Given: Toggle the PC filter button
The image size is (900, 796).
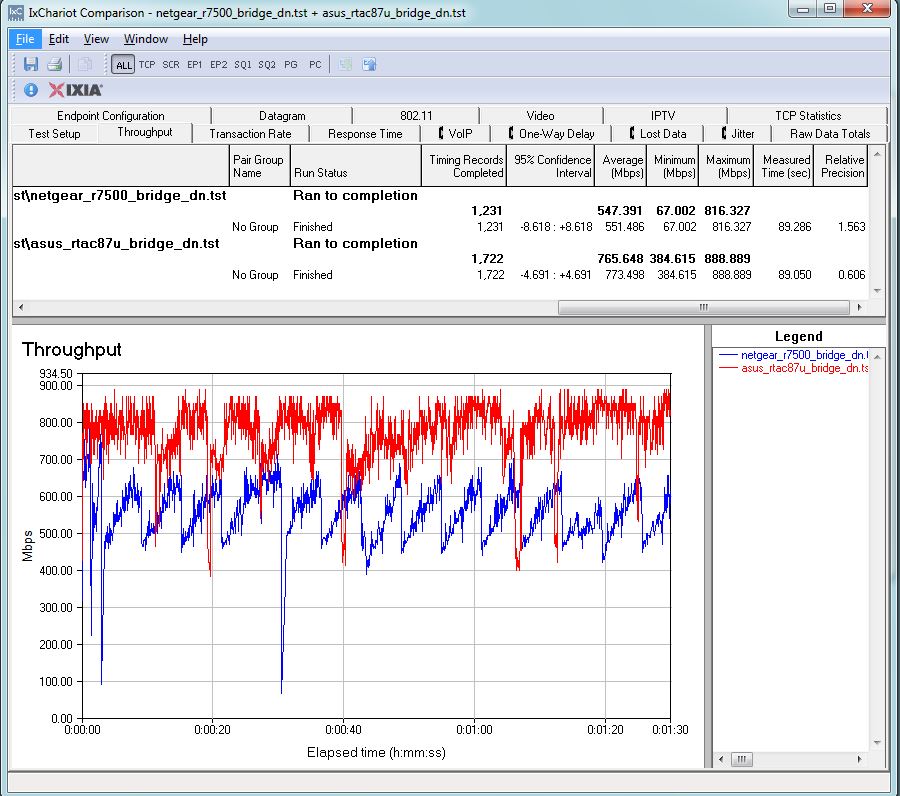Looking at the screenshot, I should pyautogui.click(x=315, y=65).
